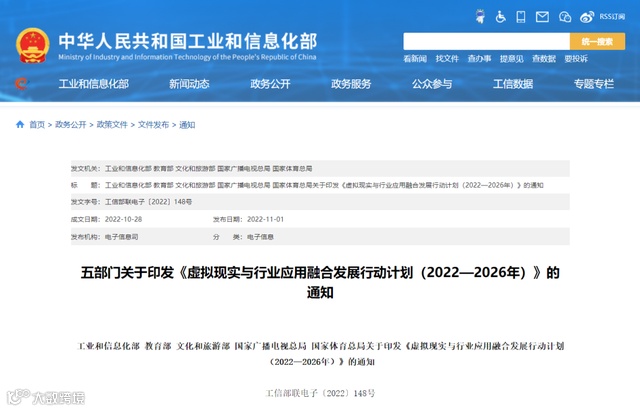
Task: Open the mobile phone version icon
Action: (521, 17)
